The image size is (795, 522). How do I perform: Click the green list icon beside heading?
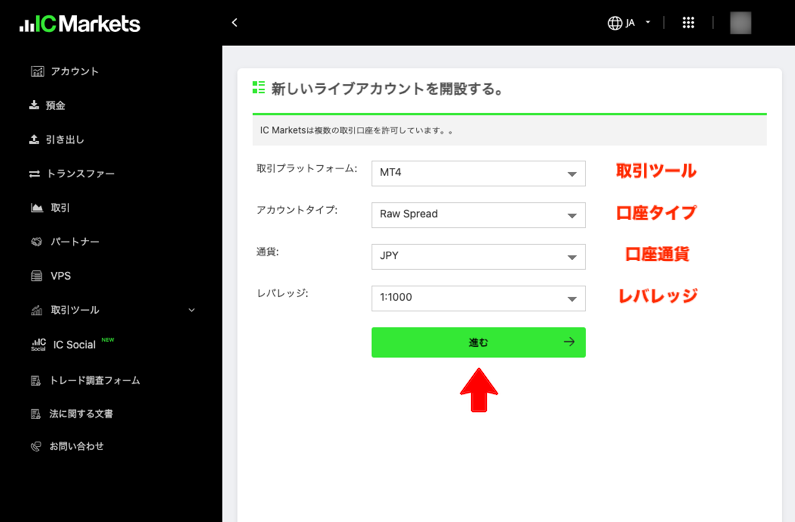[x=259, y=87]
